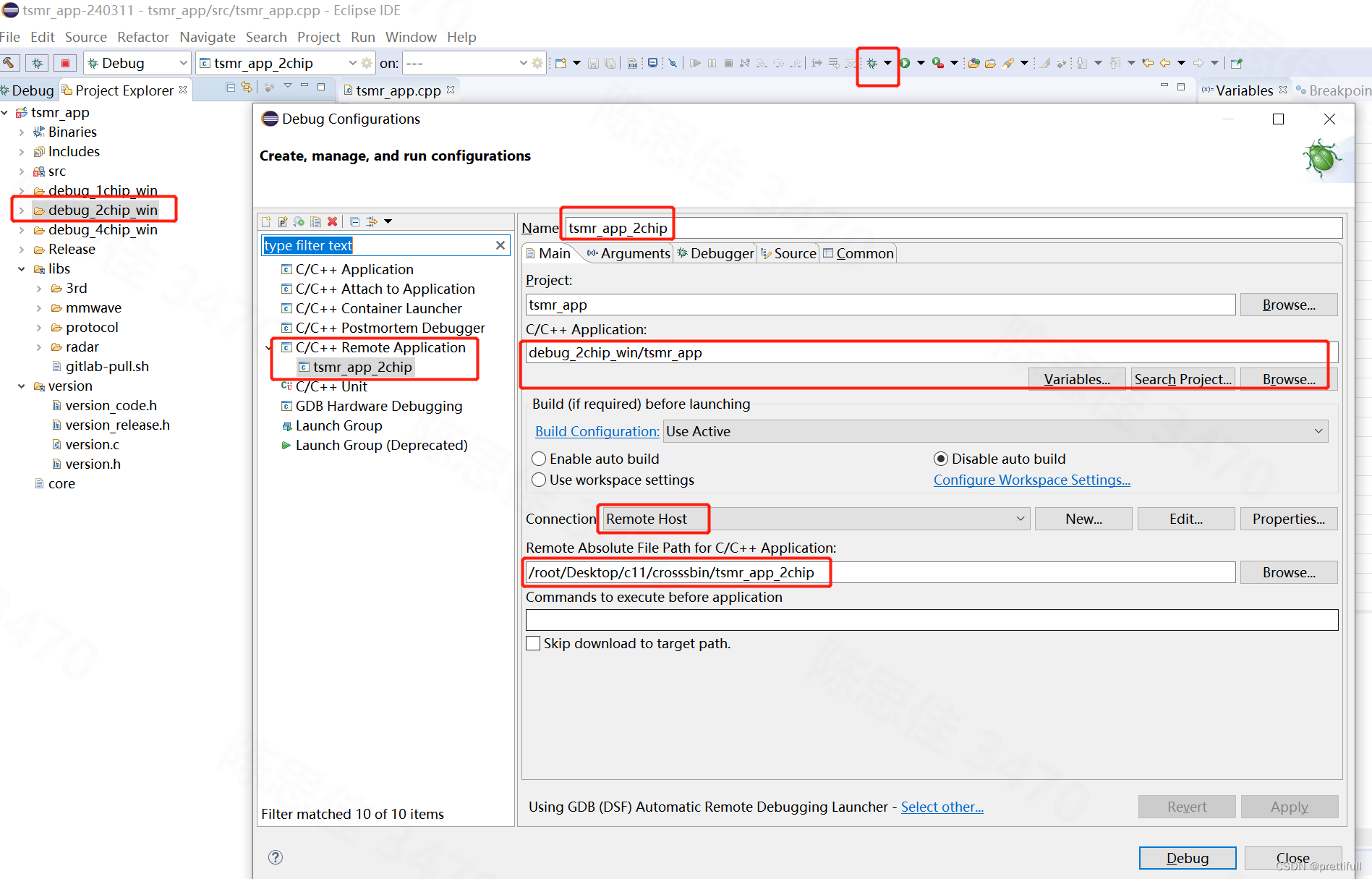Click the main toolbar Debug bug icon
The height and width of the screenshot is (879, 1372).
tap(872, 63)
